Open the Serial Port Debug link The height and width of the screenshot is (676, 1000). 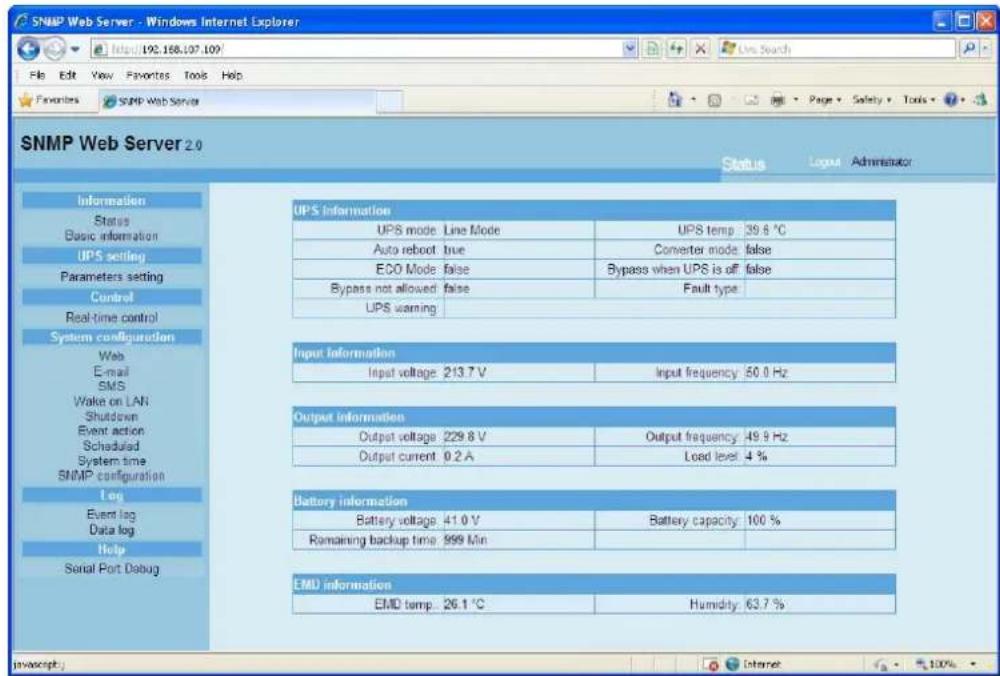[x=112, y=568]
